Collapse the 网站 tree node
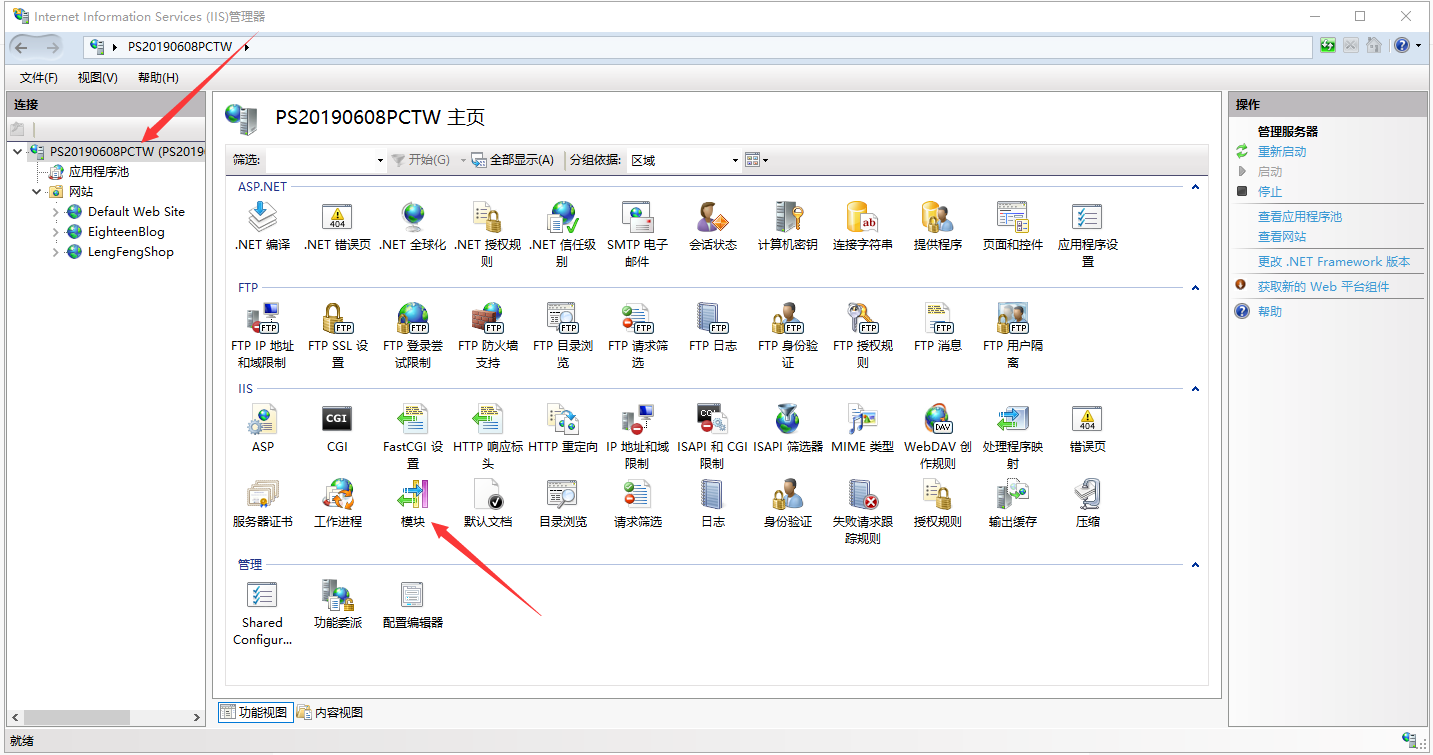 37,192
